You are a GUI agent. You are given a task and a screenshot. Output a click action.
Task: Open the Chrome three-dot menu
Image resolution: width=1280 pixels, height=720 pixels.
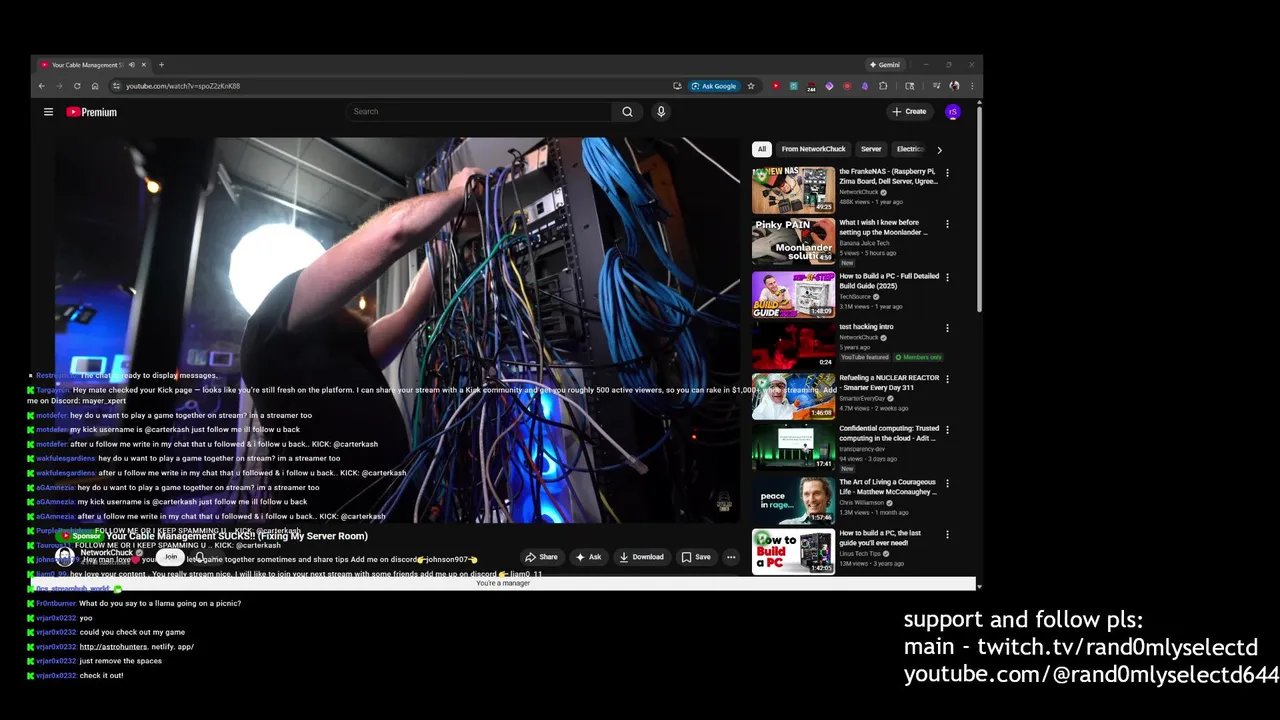[971, 86]
